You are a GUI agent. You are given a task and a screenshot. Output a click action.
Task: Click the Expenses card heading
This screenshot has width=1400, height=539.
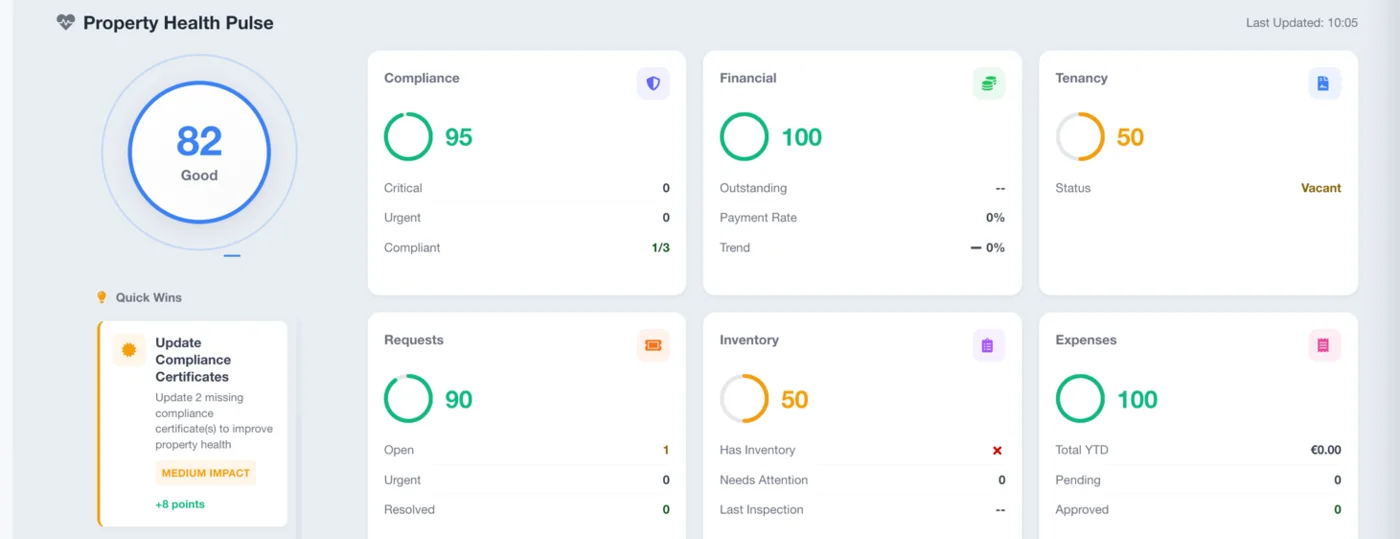point(1086,340)
